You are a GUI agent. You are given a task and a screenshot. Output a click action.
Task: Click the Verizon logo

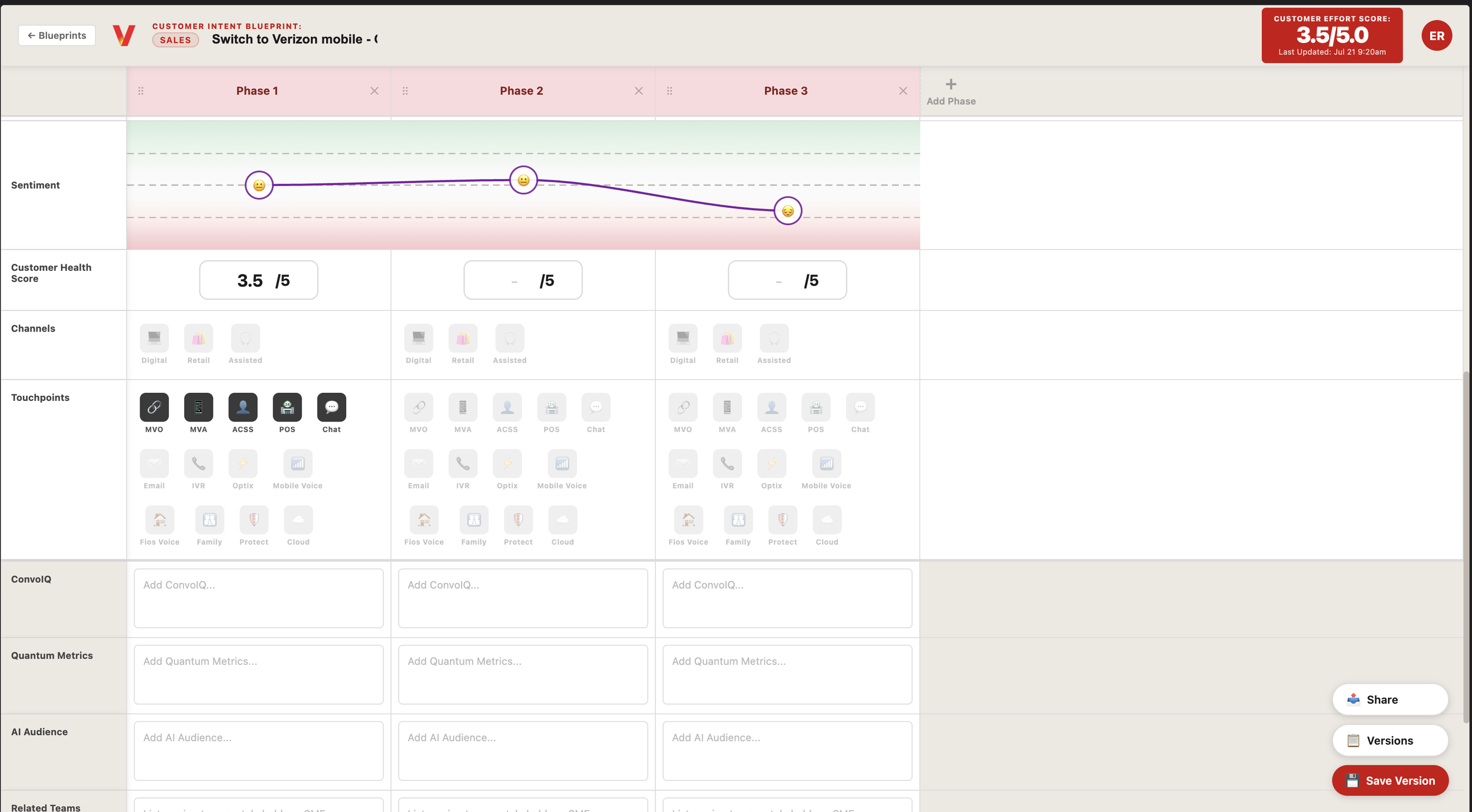(124, 35)
